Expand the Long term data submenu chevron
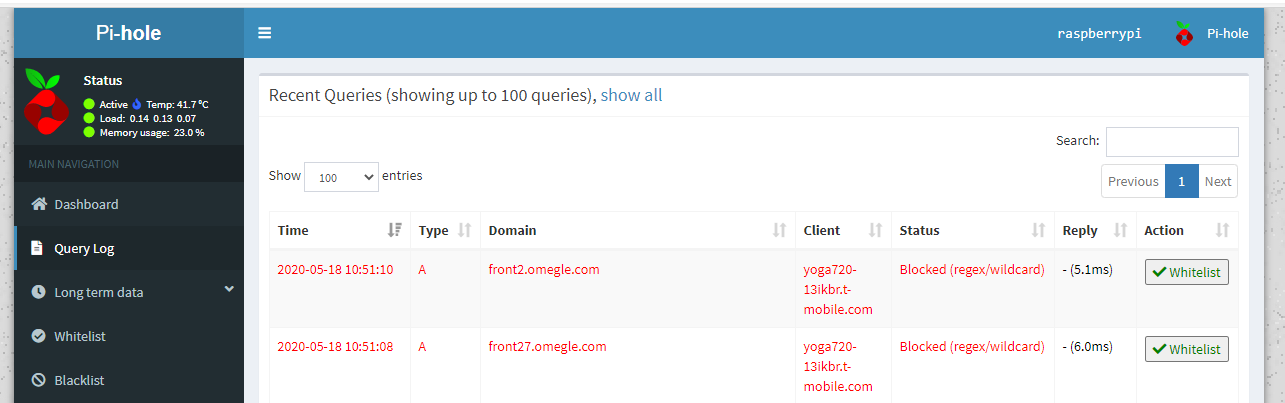Image resolution: width=1285 pixels, height=403 pixels. click(x=229, y=290)
